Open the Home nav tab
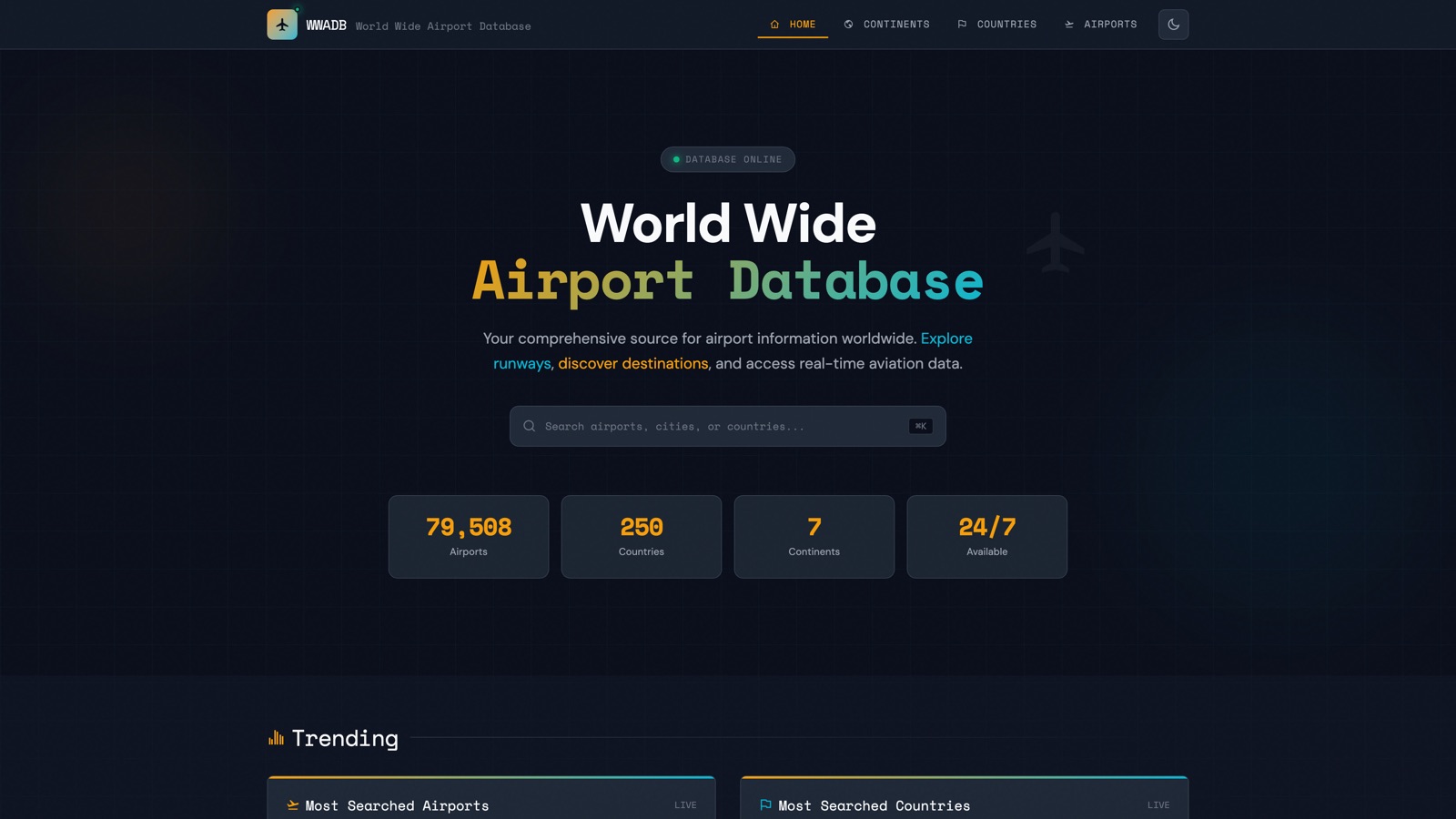1456x819 pixels. tap(793, 25)
